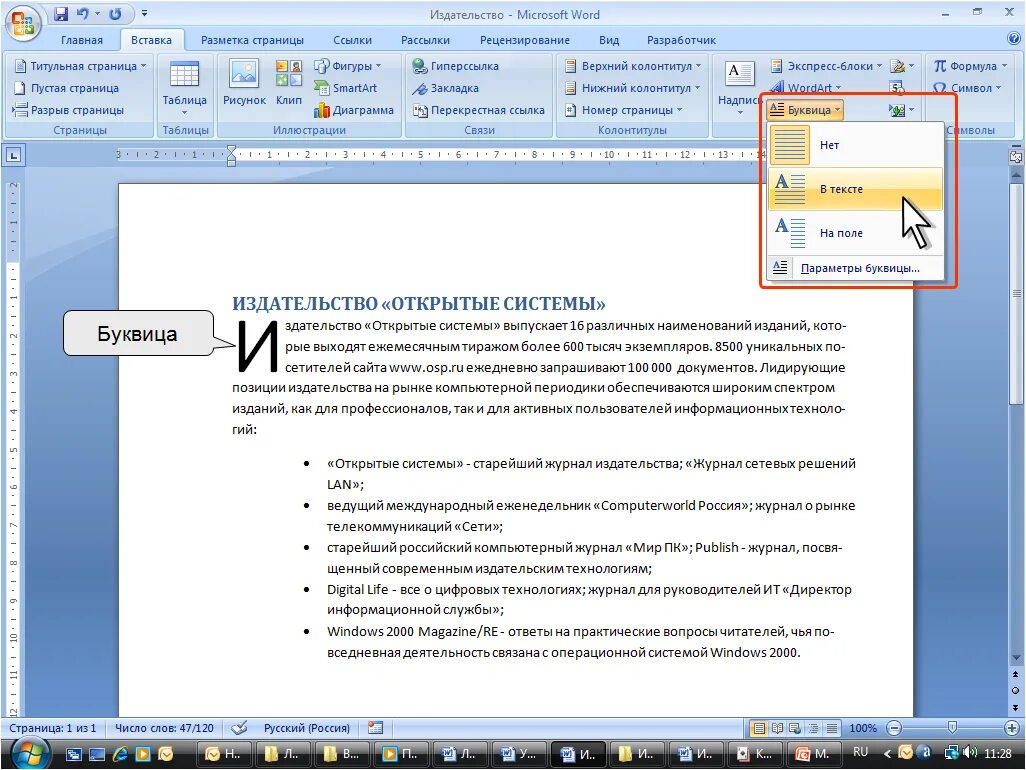Insert a table with Таблица
1026x770 pixels.
click(185, 87)
